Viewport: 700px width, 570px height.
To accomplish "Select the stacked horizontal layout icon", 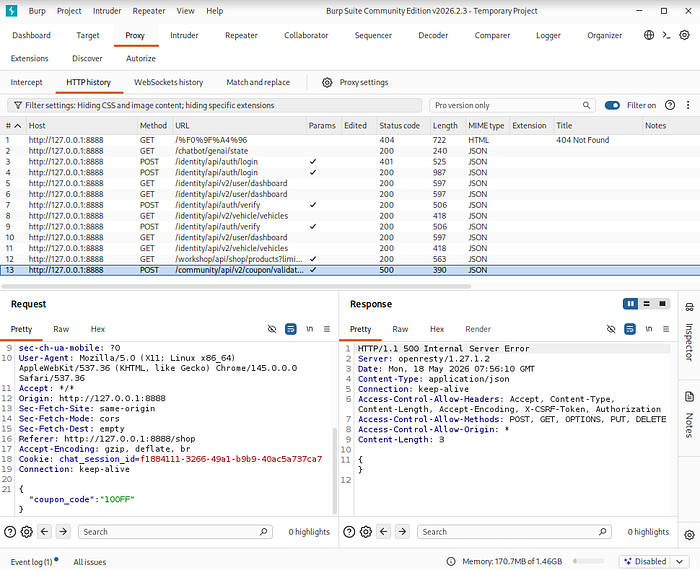I will 646,304.
